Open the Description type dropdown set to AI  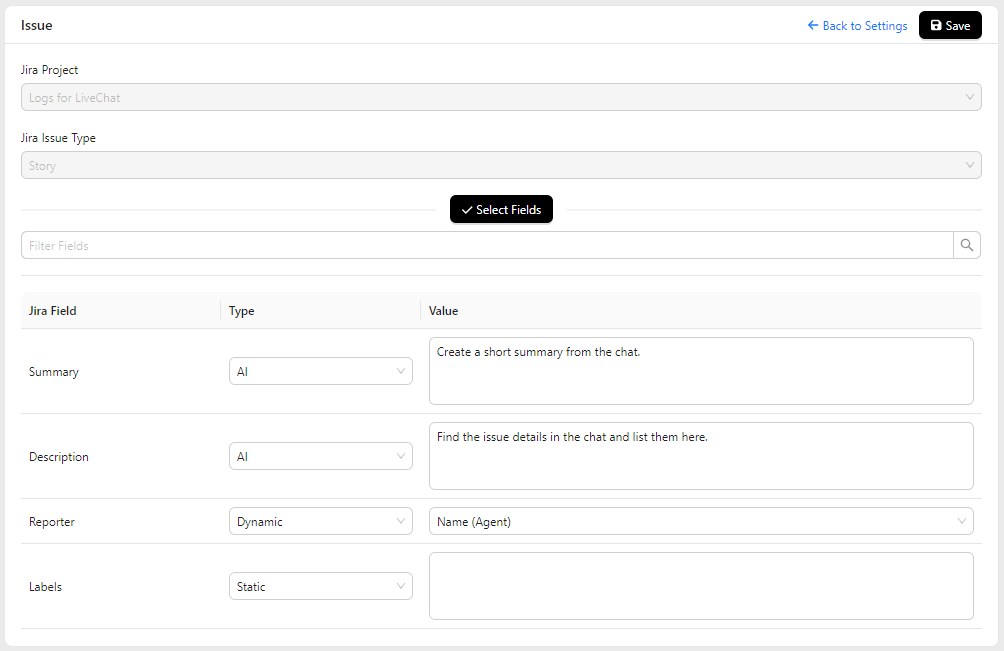[x=320, y=455]
